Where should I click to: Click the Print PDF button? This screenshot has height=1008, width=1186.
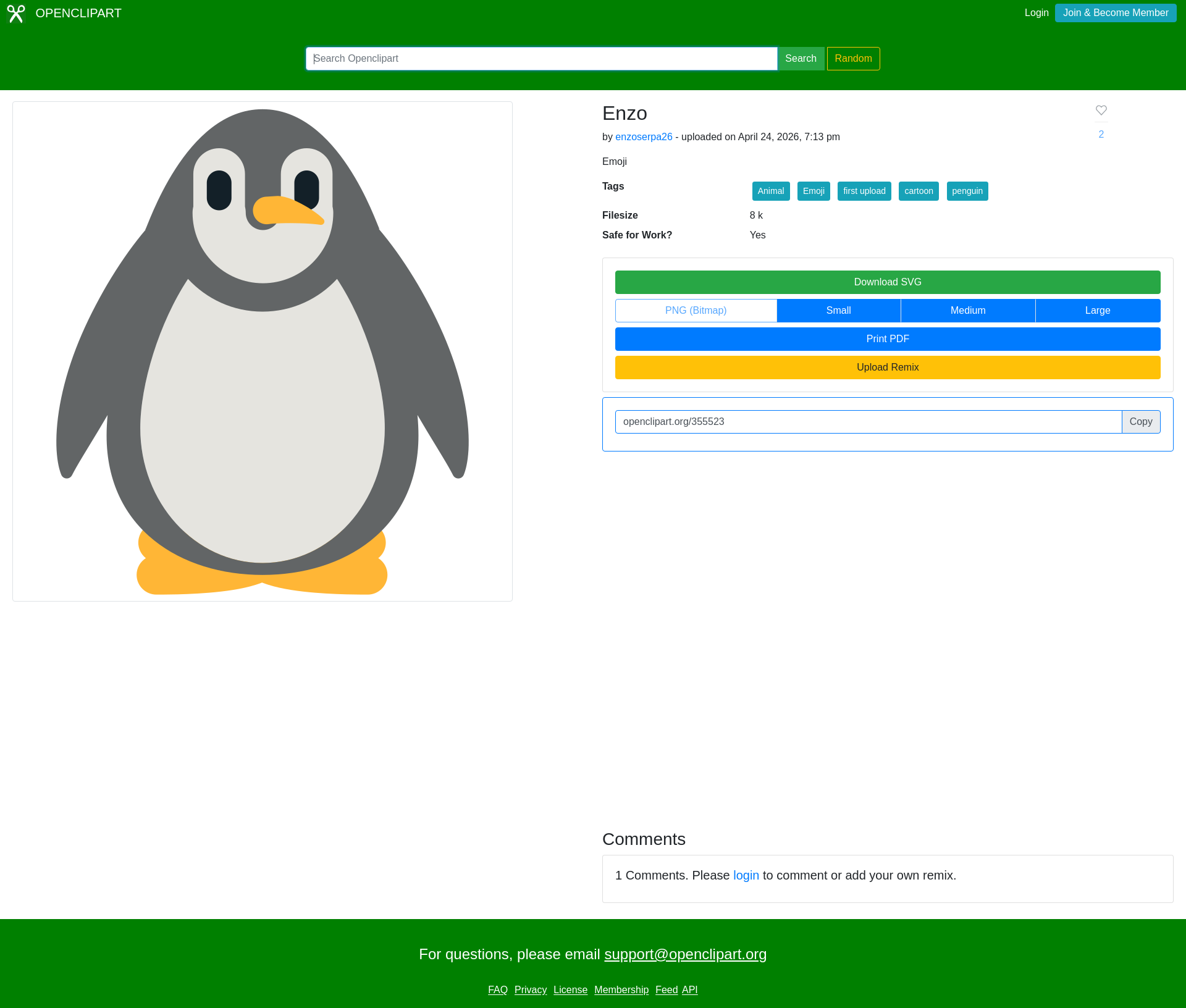pos(887,339)
